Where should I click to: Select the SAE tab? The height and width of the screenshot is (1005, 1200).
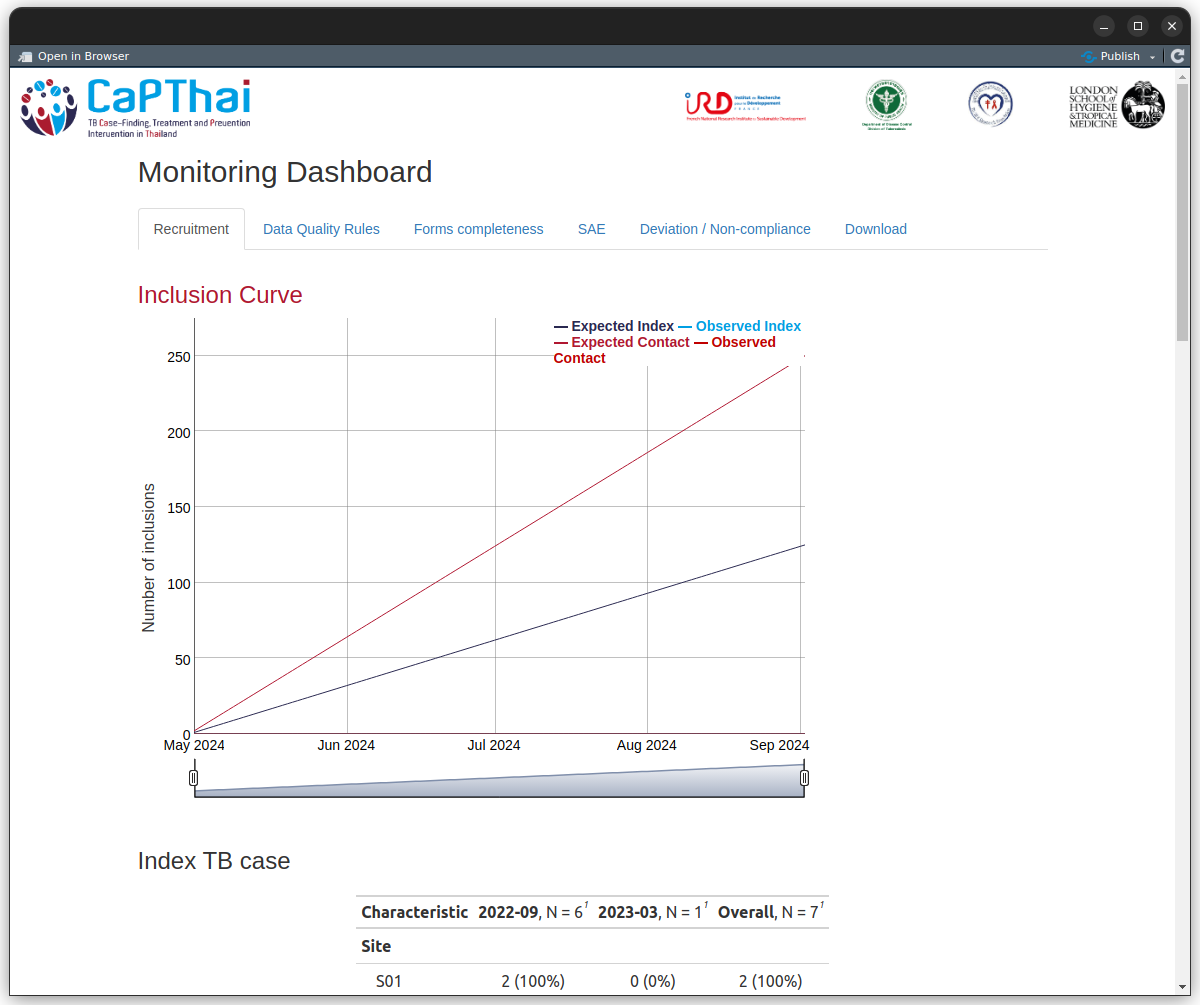(x=591, y=229)
